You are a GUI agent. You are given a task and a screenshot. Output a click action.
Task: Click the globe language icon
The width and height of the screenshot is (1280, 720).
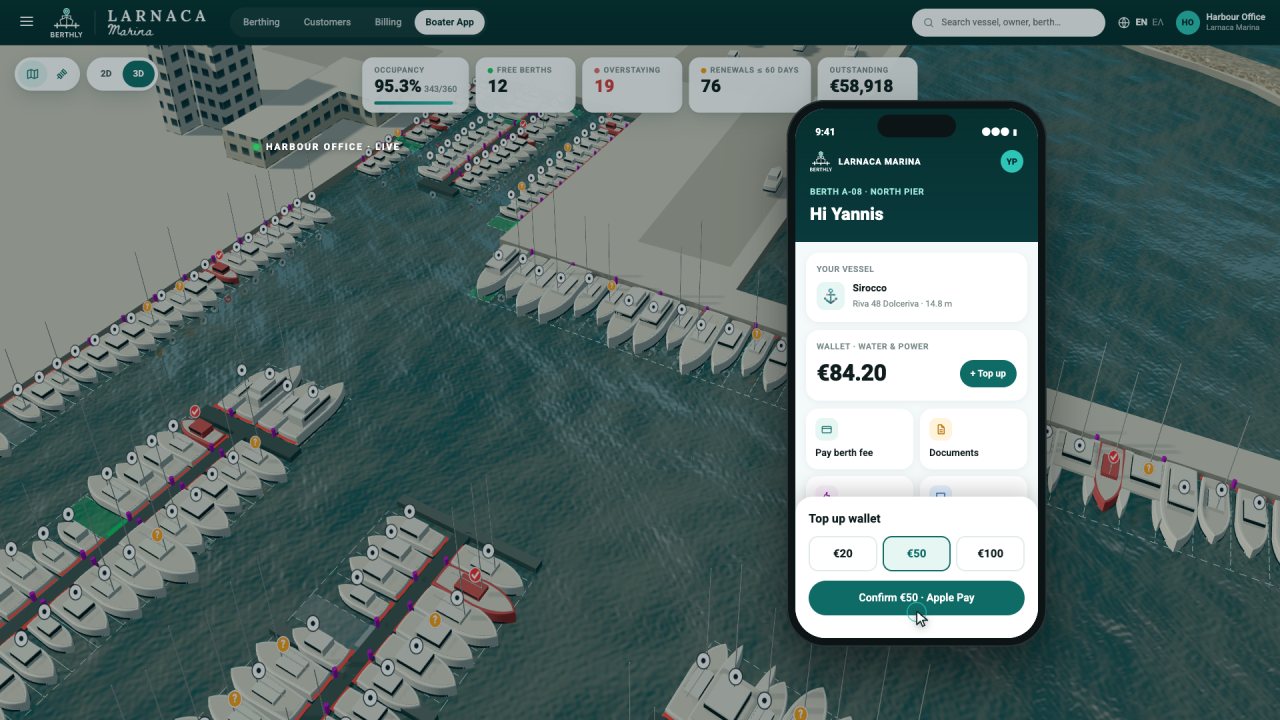[1124, 22]
